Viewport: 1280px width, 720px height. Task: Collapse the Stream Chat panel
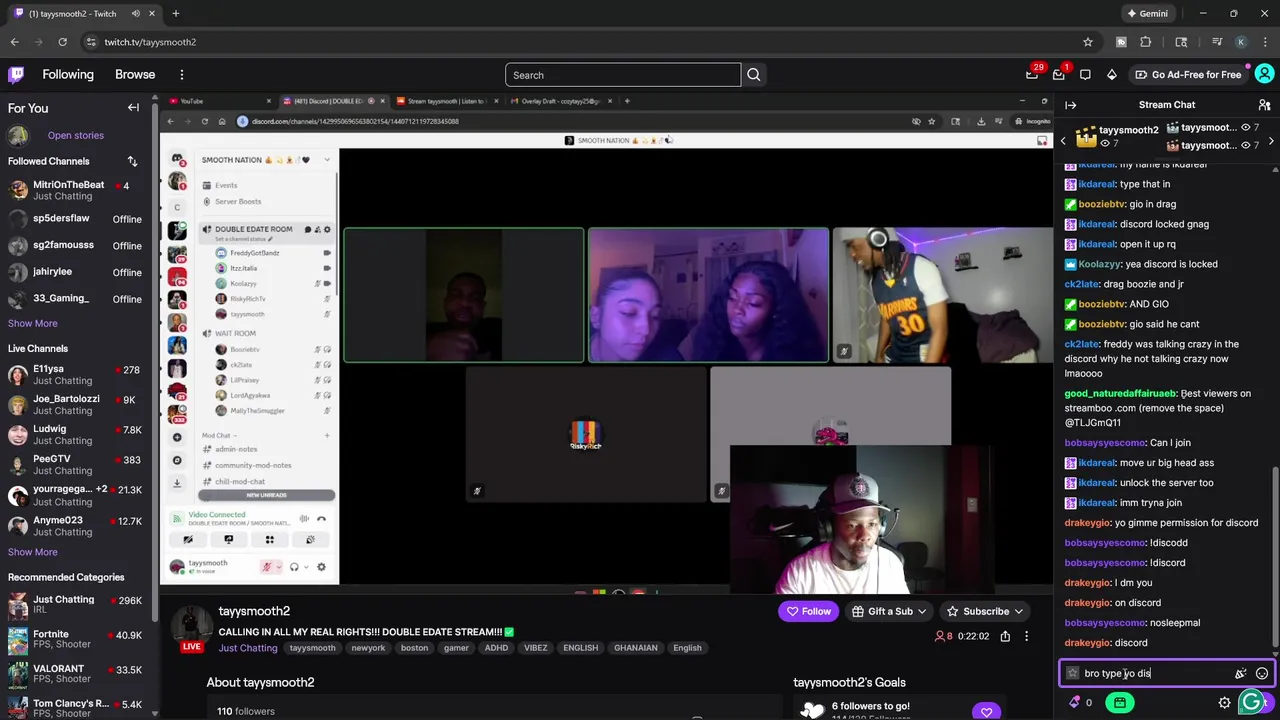click(x=1070, y=105)
